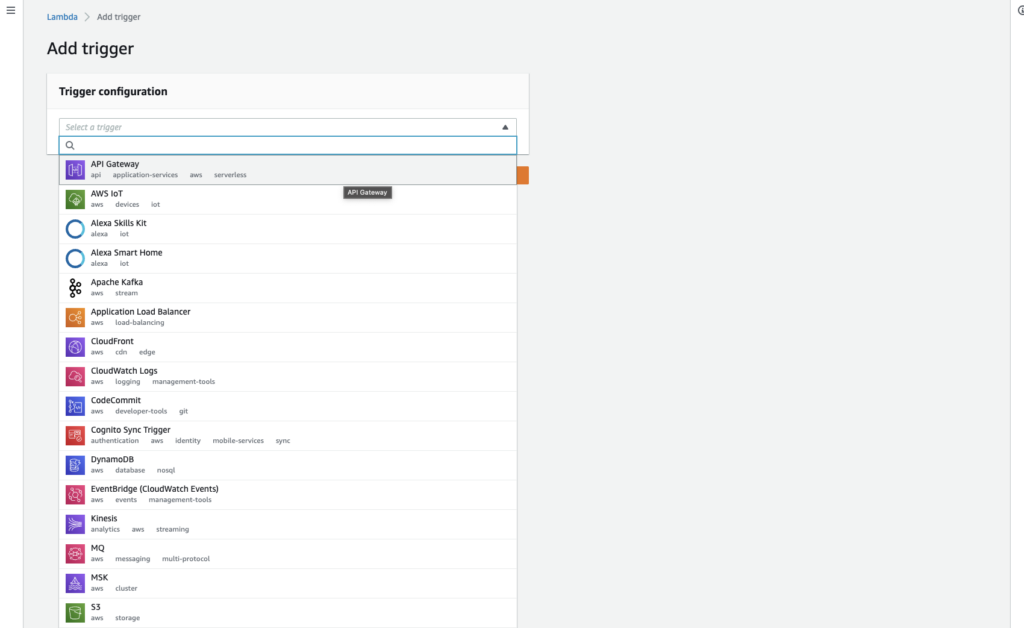Click the EventBridge (CloudWatch Events) icon
The width and height of the screenshot is (1024, 628).
75,494
